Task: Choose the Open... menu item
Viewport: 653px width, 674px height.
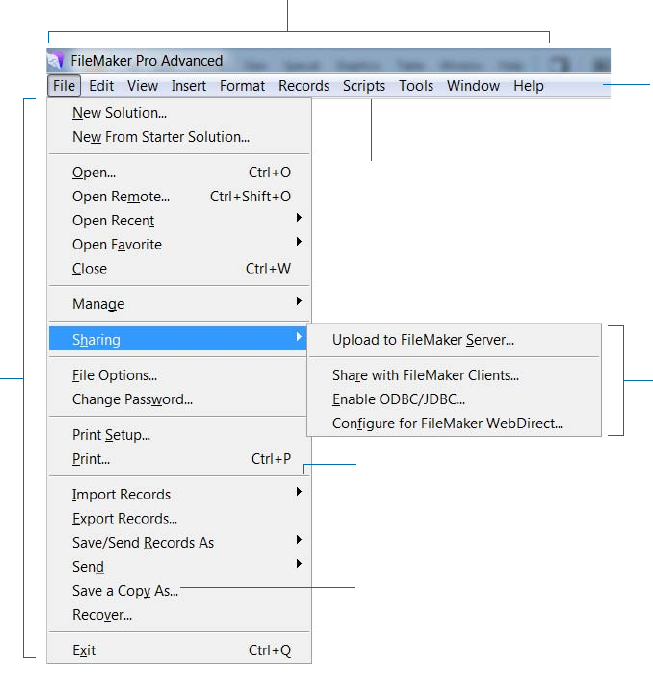Action: pyautogui.click(x=179, y=172)
